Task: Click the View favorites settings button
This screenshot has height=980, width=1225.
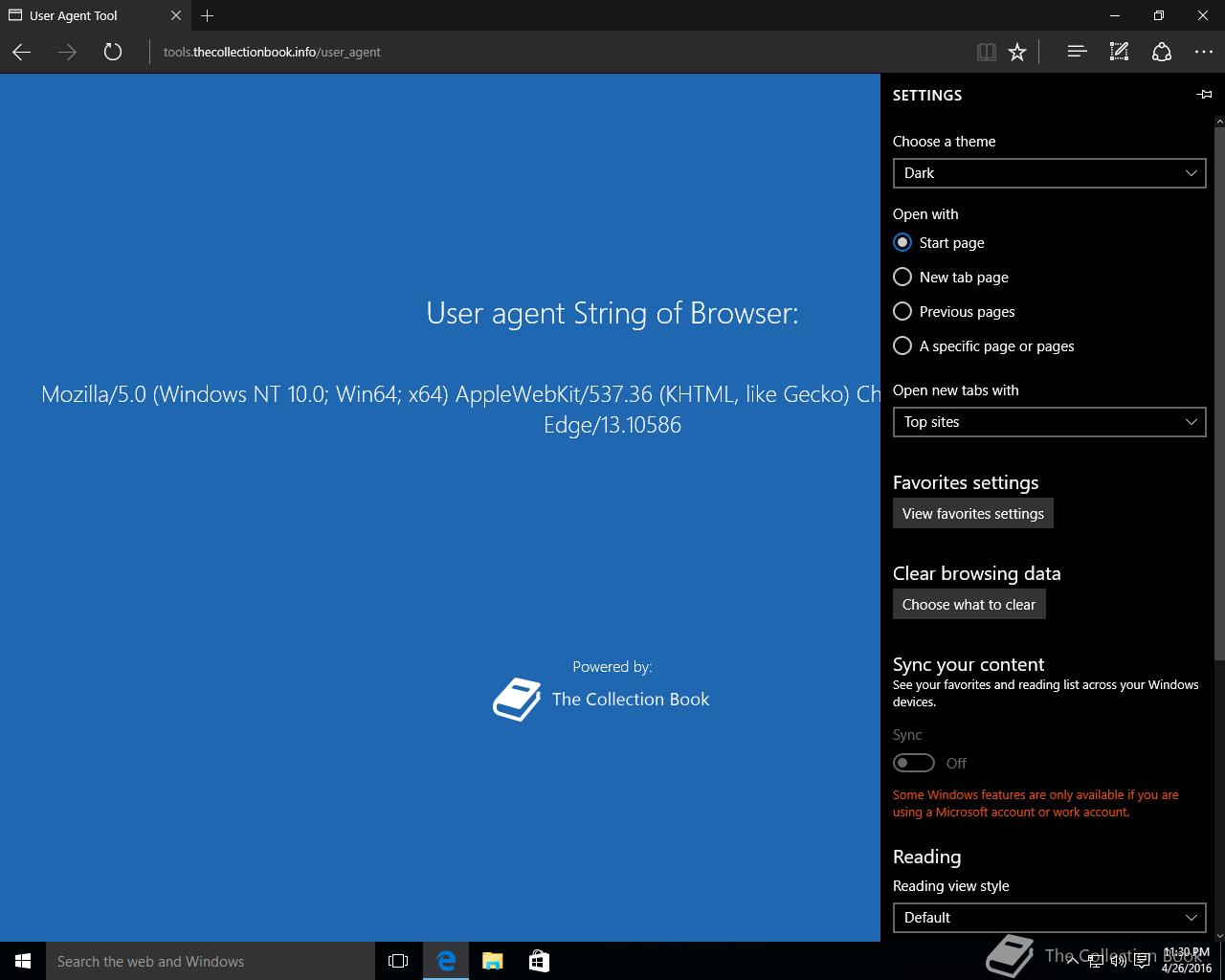Action: 972,514
